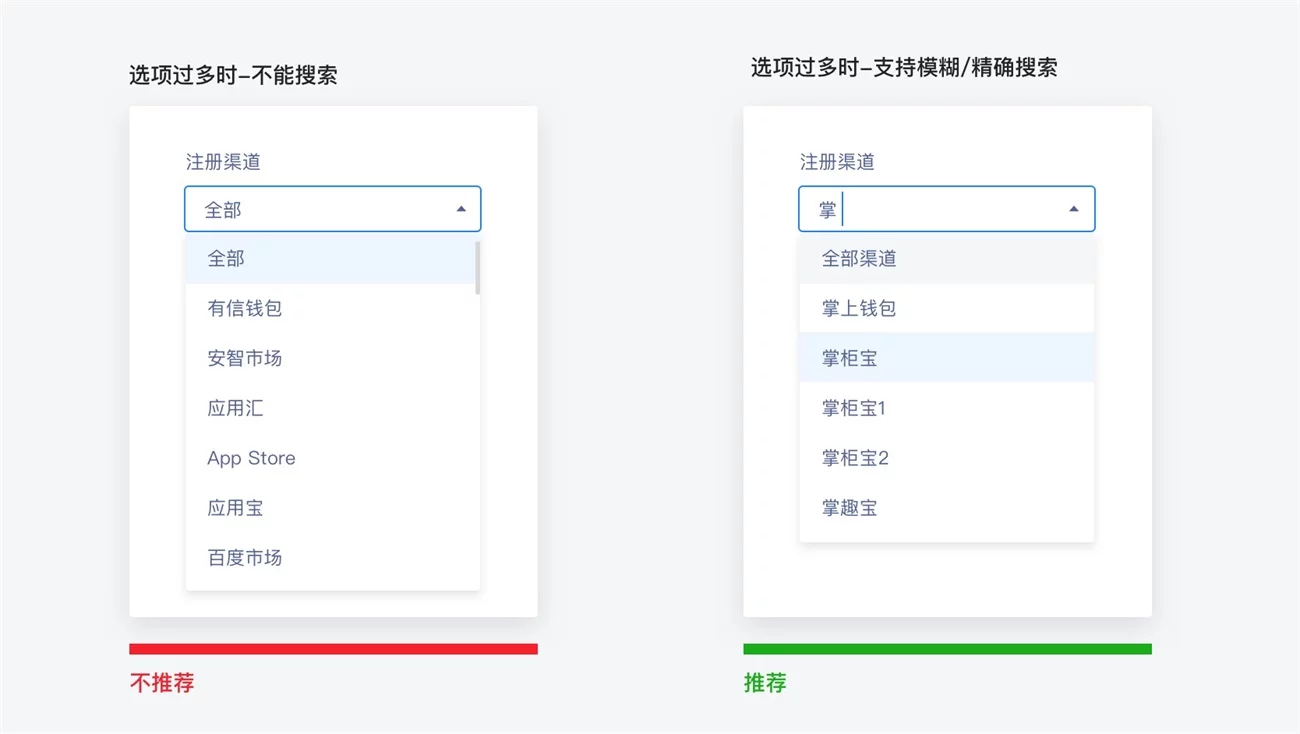
Task: Click the left dropdown list's scrollbar thumb
Action: pyautogui.click(x=477, y=268)
